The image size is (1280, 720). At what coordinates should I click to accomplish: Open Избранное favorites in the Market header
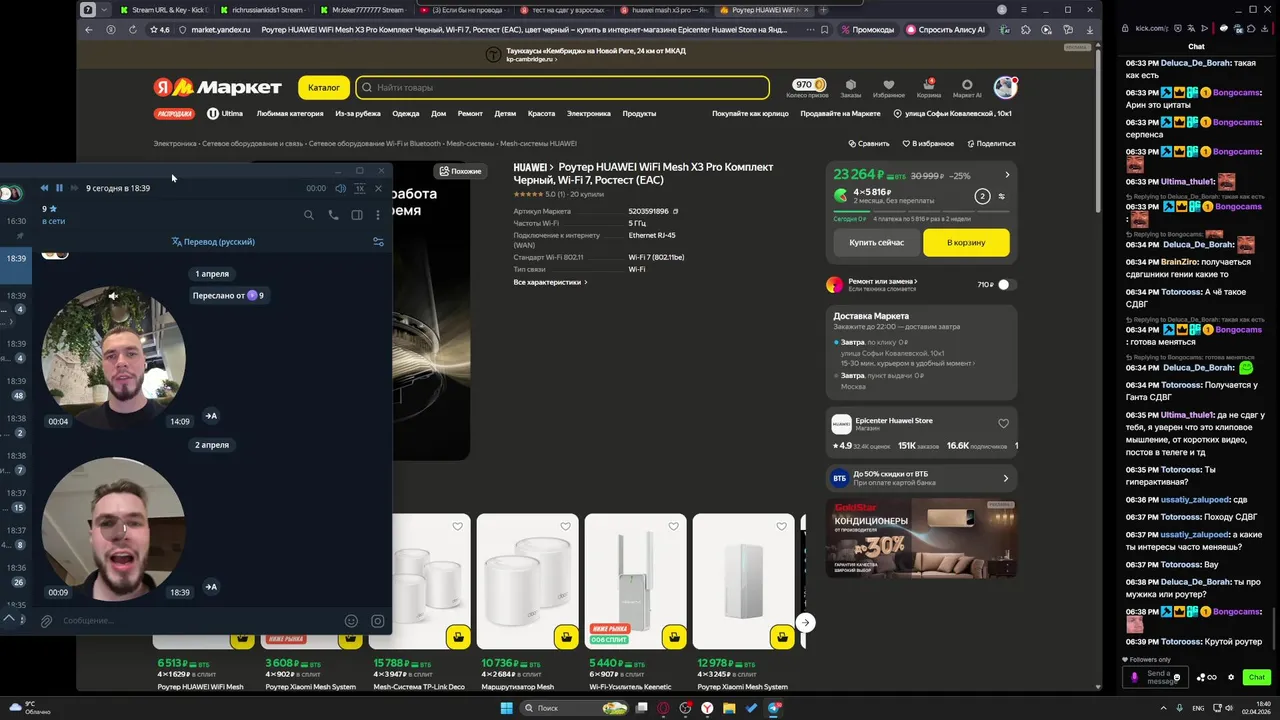(889, 88)
